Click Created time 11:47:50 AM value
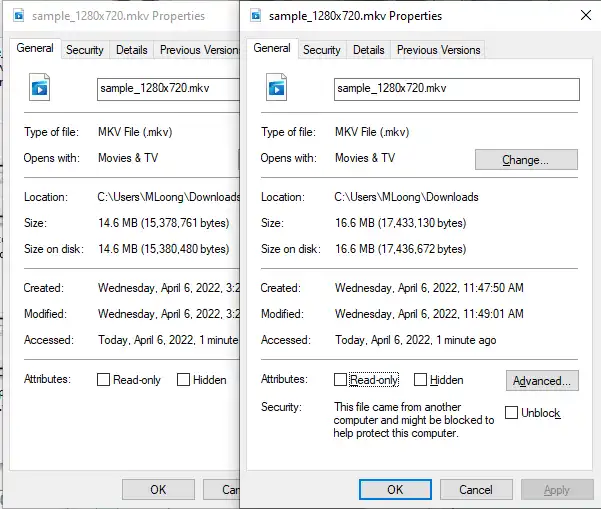Screen dimensions: 601x509 click(429, 288)
